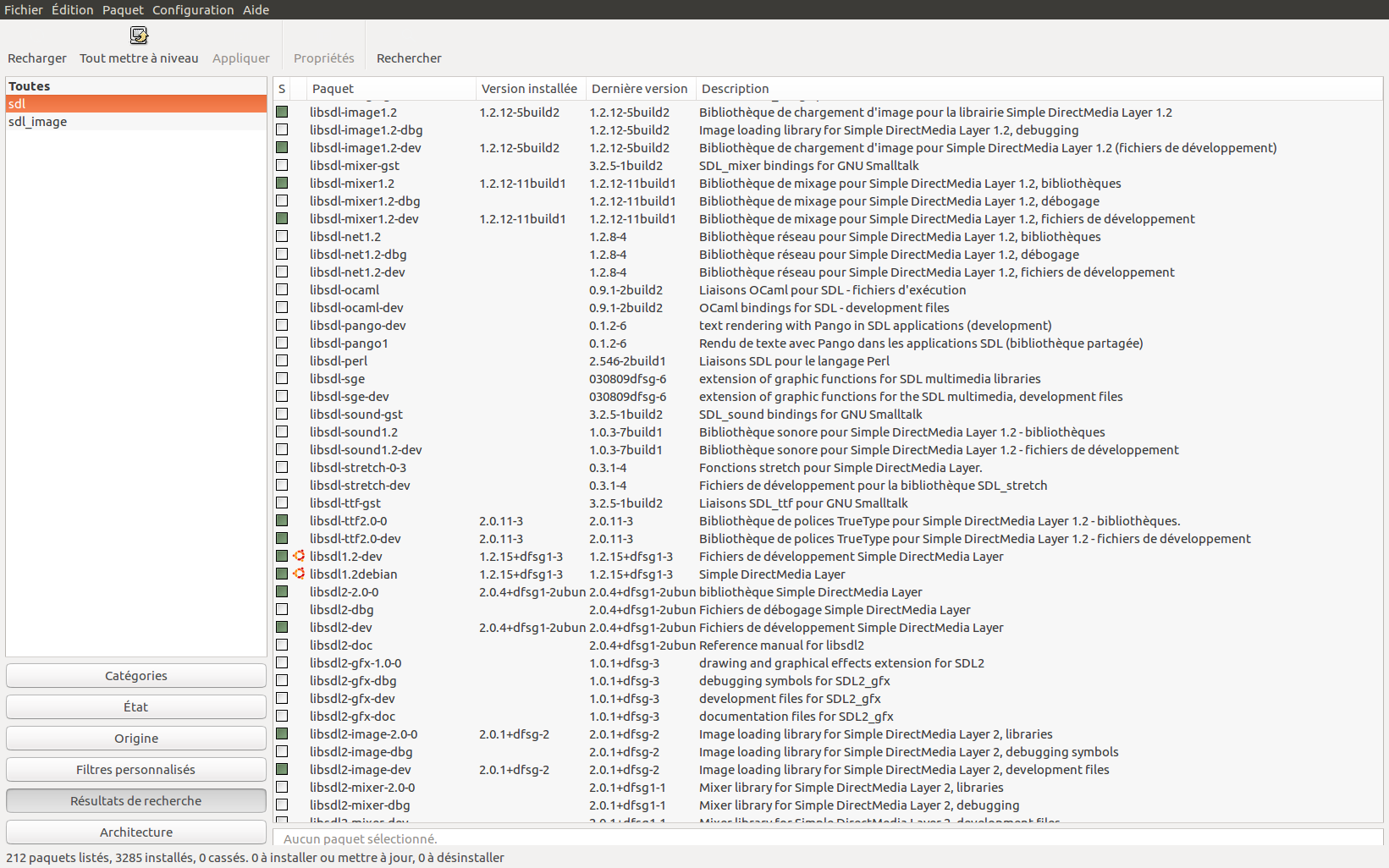Image resolution: width=1389 pixels, height=868 pixels.
Task: Click the "Liaisons SDL_ttf pour GNU Smalltalk" description
Action: pos(803,503)
